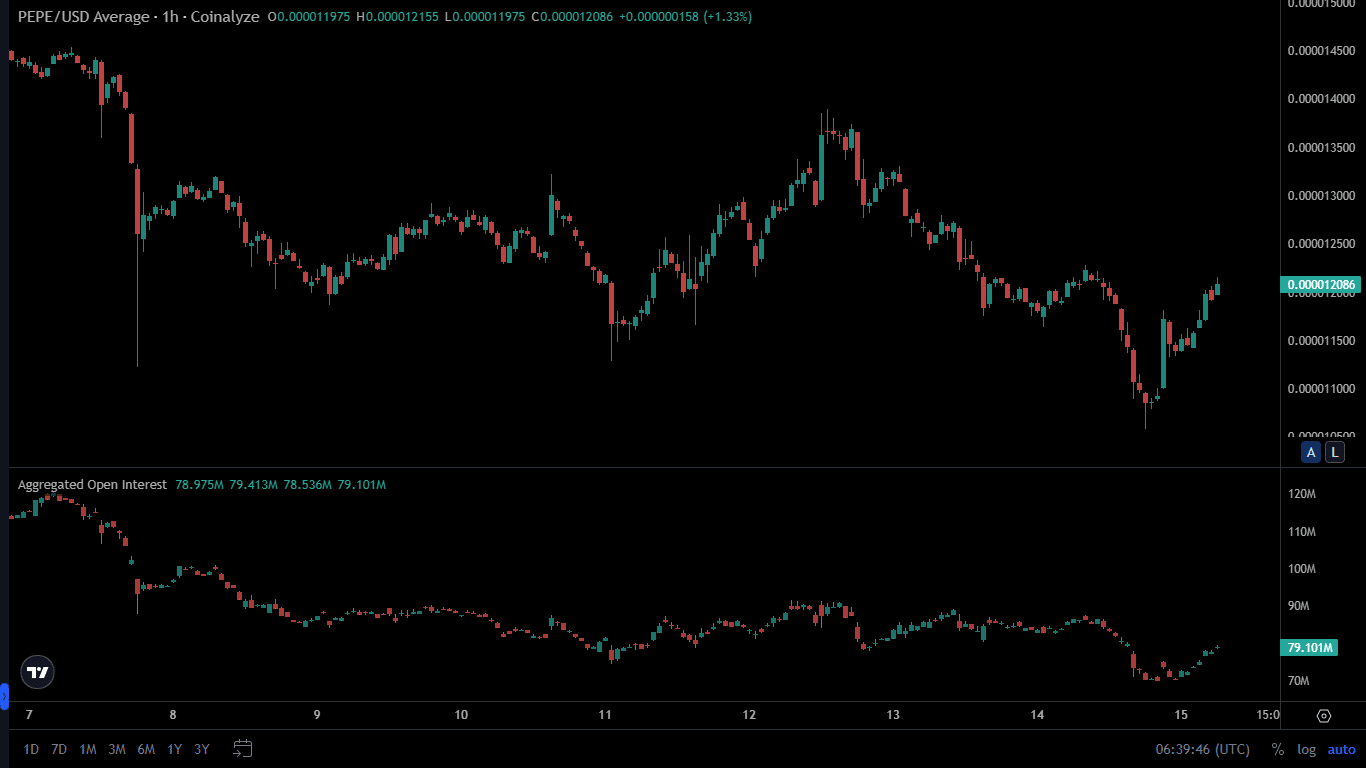Screen dimensions: 1366x768
Task: Open the TradingView logo menu
Action: click(x=36, y=672)
